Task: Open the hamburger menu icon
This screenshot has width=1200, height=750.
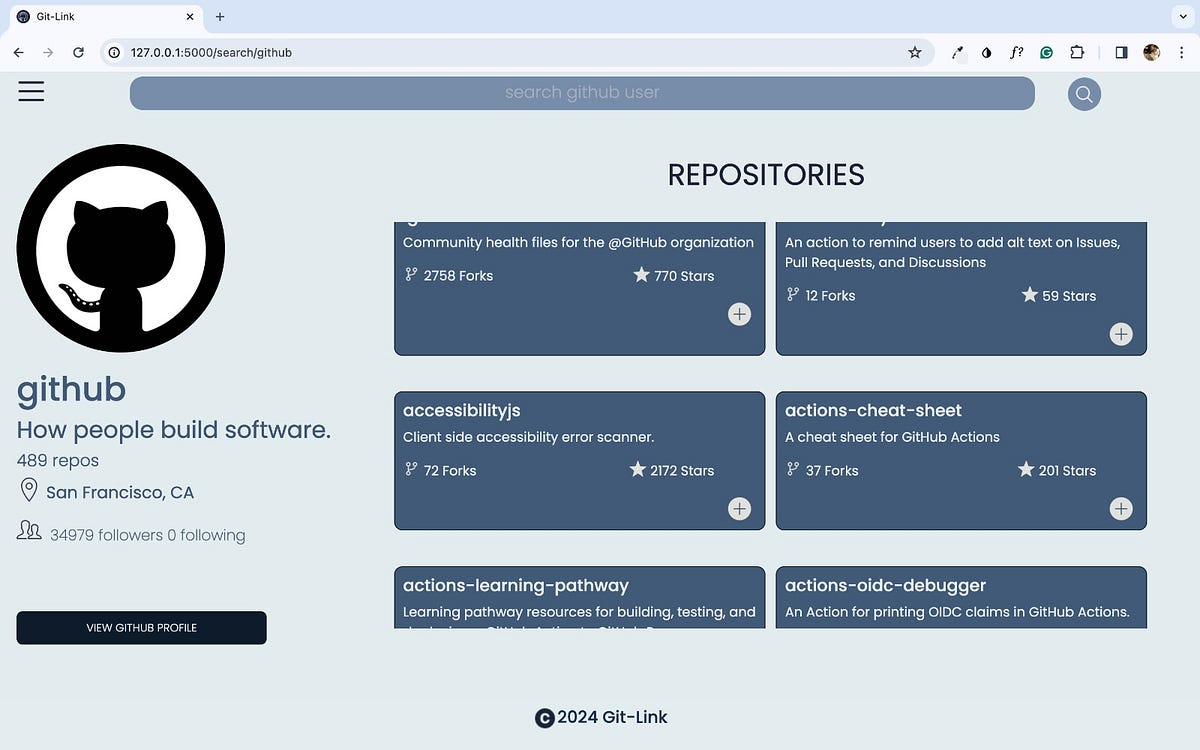Action: coord(30,90)
